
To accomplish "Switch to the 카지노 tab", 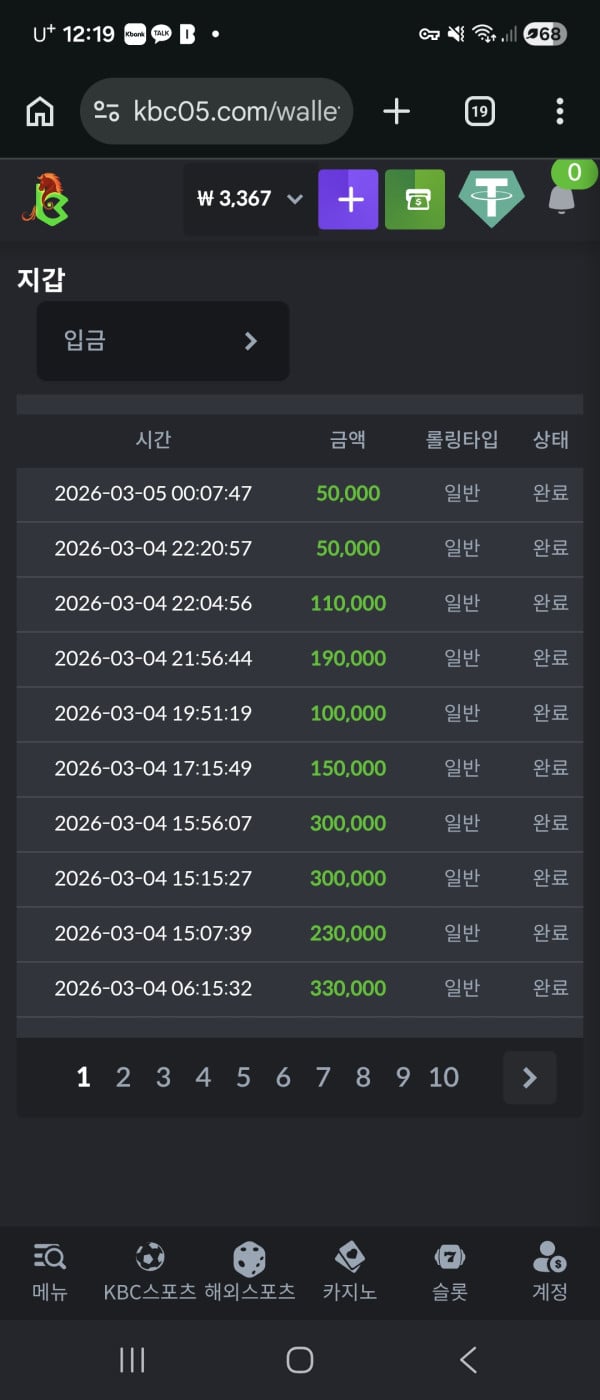I will click(x=349, y=1271).
